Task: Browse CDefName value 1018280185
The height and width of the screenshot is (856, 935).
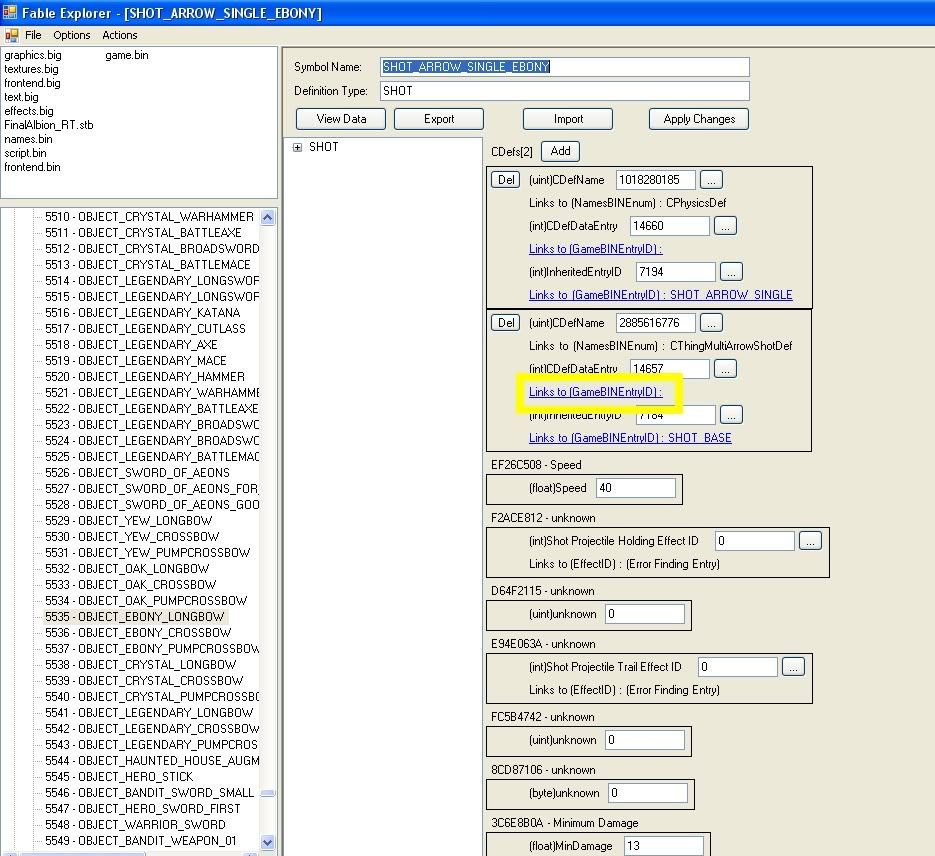Action: [x=711, y=179]
